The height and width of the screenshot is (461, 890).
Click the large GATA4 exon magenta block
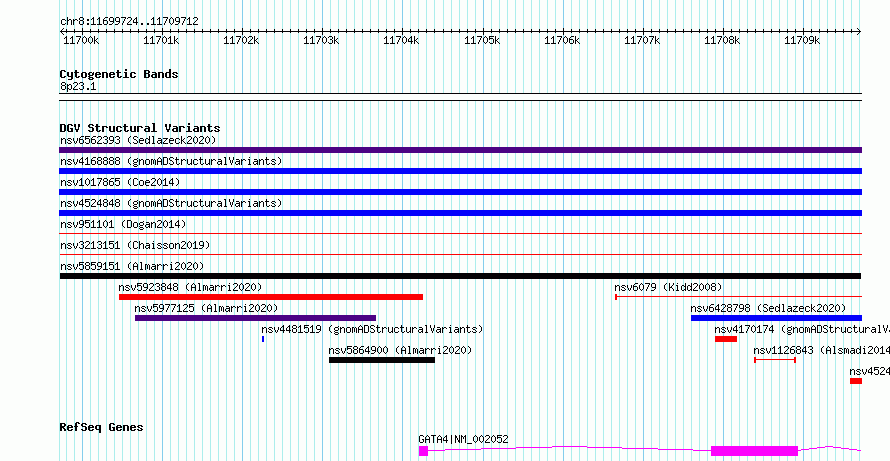click(x=754, y=451)
